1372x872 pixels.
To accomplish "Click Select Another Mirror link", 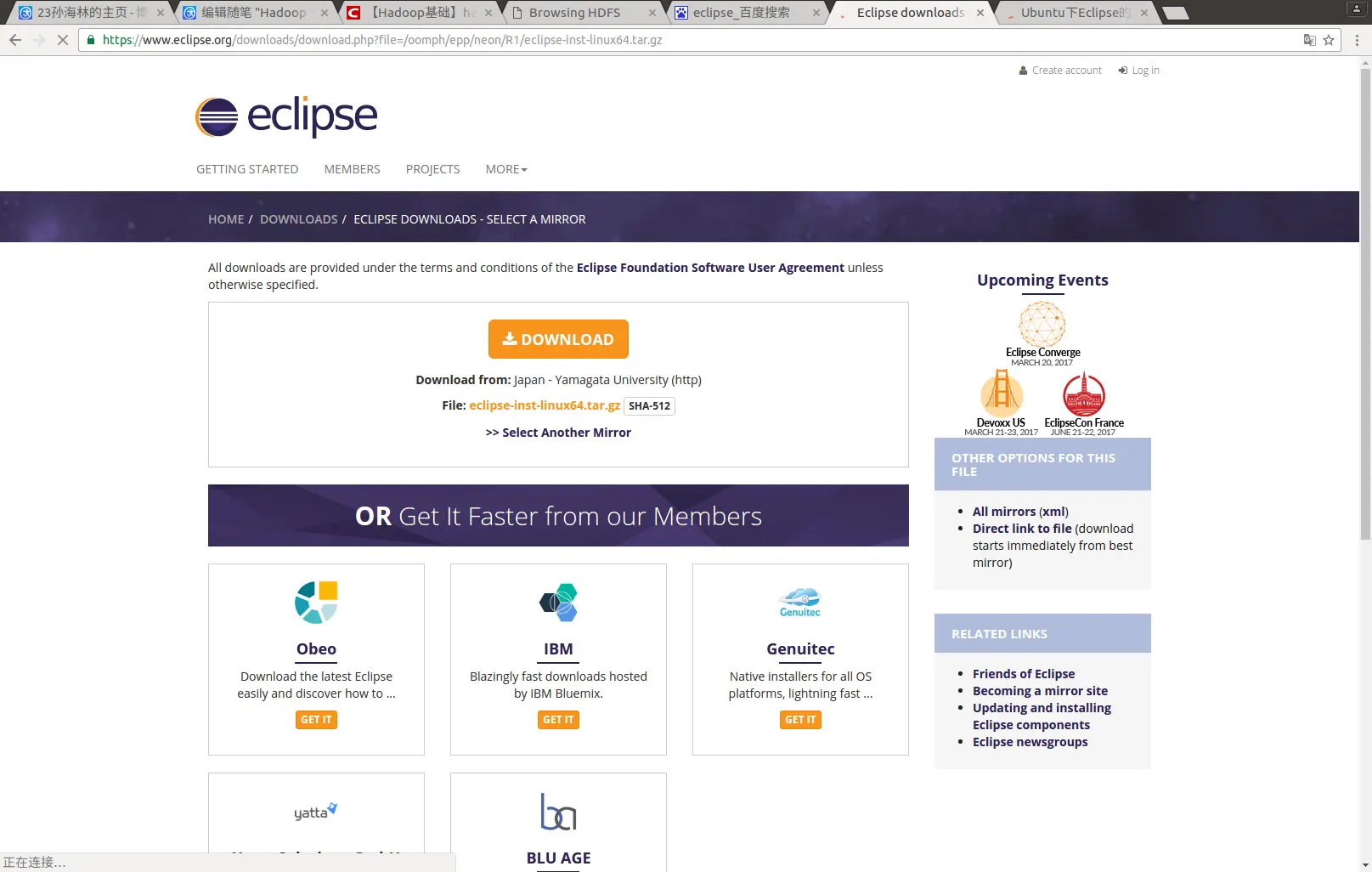I will pos(558,433).
